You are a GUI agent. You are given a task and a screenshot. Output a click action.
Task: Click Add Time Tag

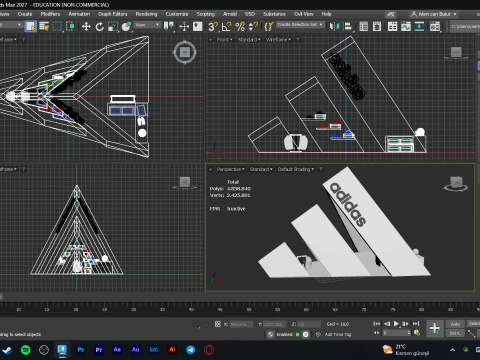tap(338, 334)
